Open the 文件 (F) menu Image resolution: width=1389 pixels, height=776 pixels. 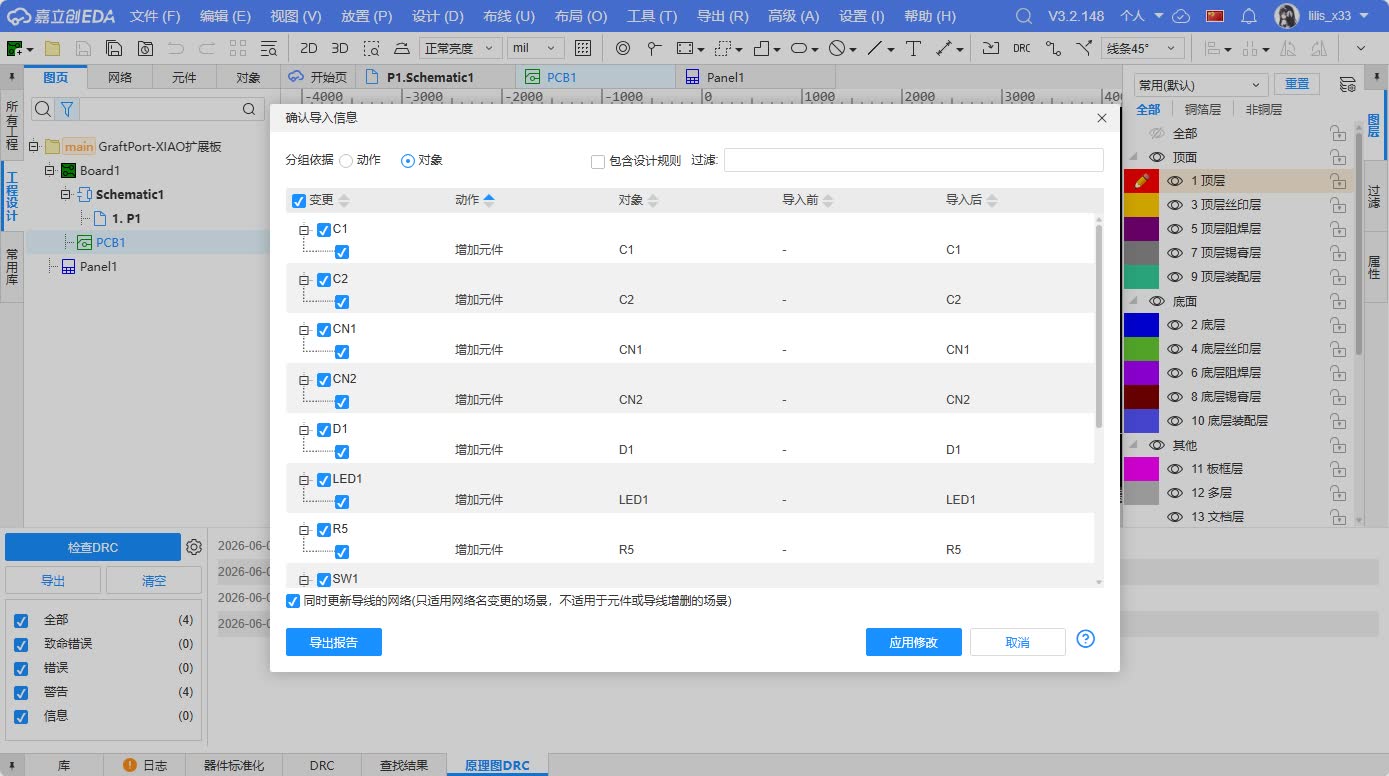tap(155, 16)
